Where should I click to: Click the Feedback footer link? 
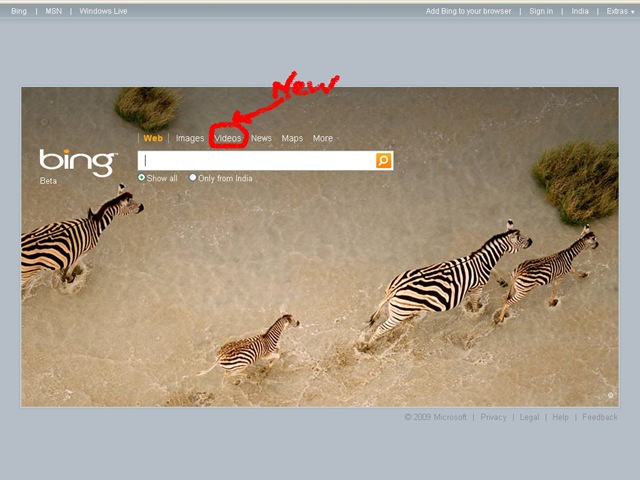pos(600,417)
